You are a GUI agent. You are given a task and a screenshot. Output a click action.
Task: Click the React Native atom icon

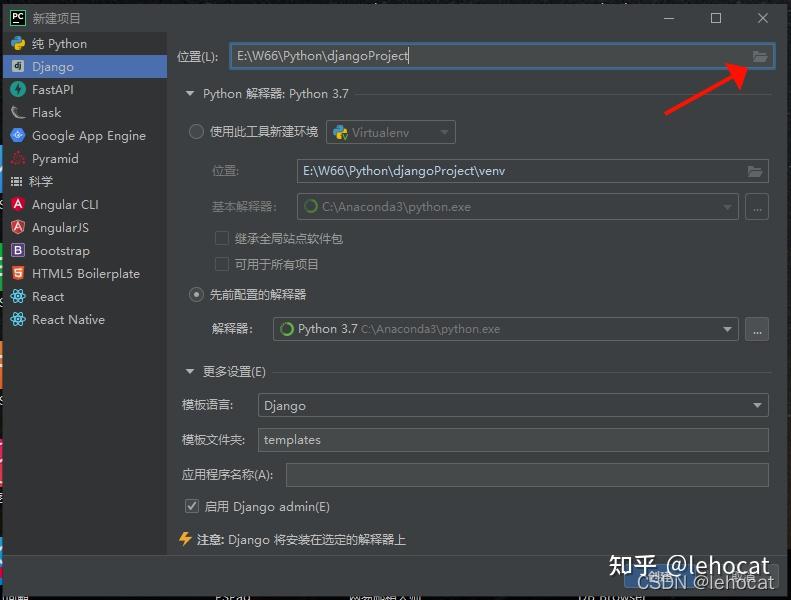18,319
